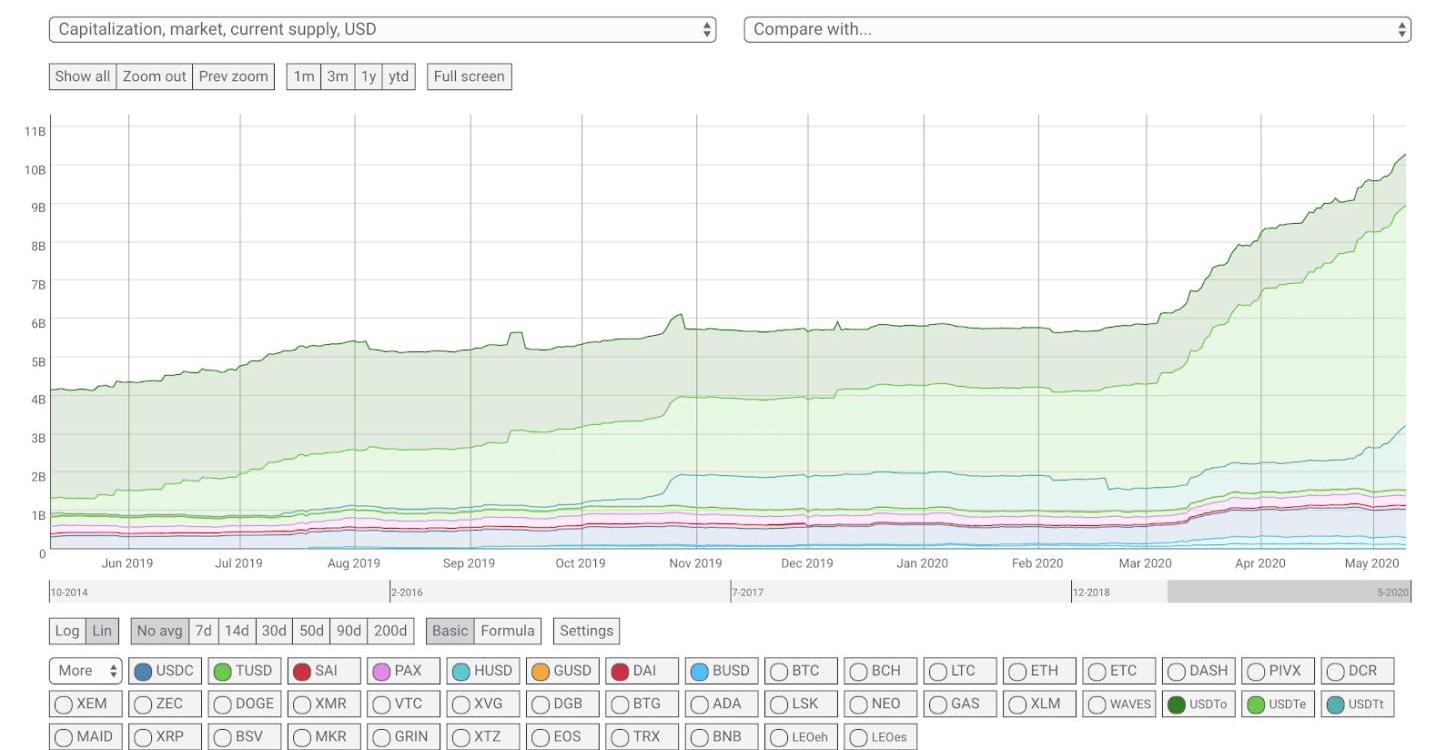
Task: Turn on the DOGE series
Action: coord(244,704)
